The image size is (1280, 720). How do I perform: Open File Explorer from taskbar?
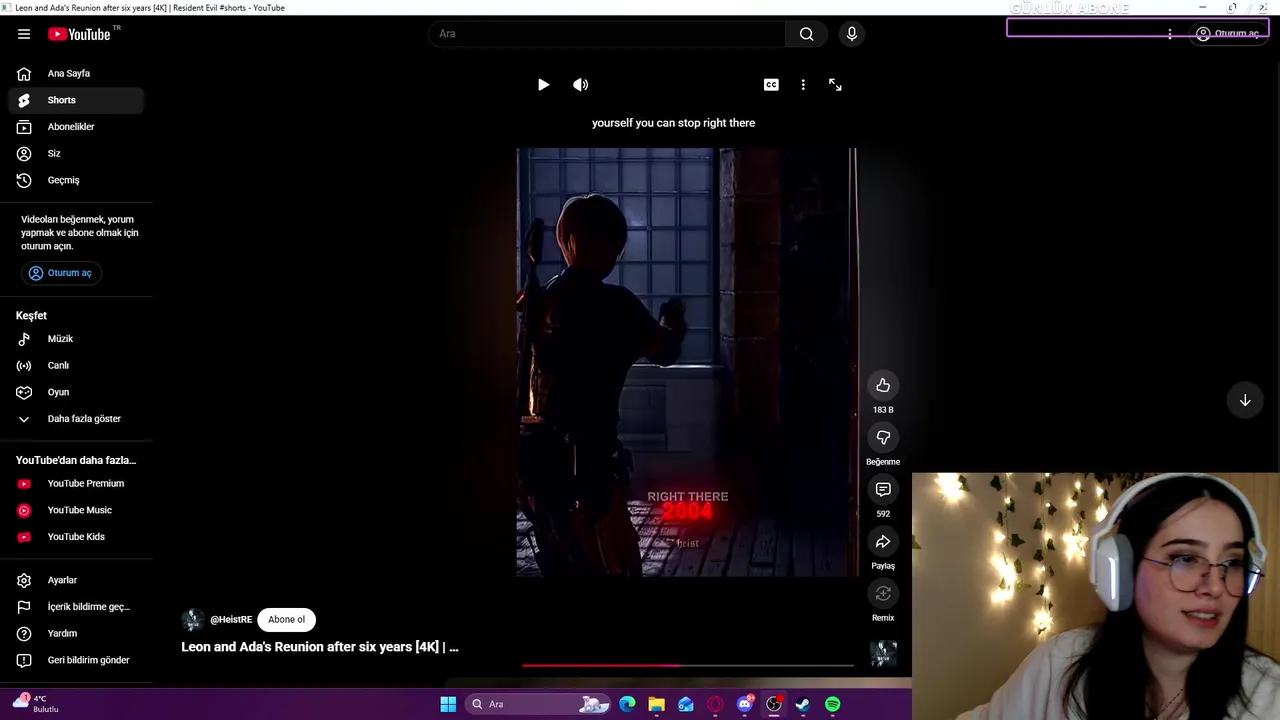[656, 704]
